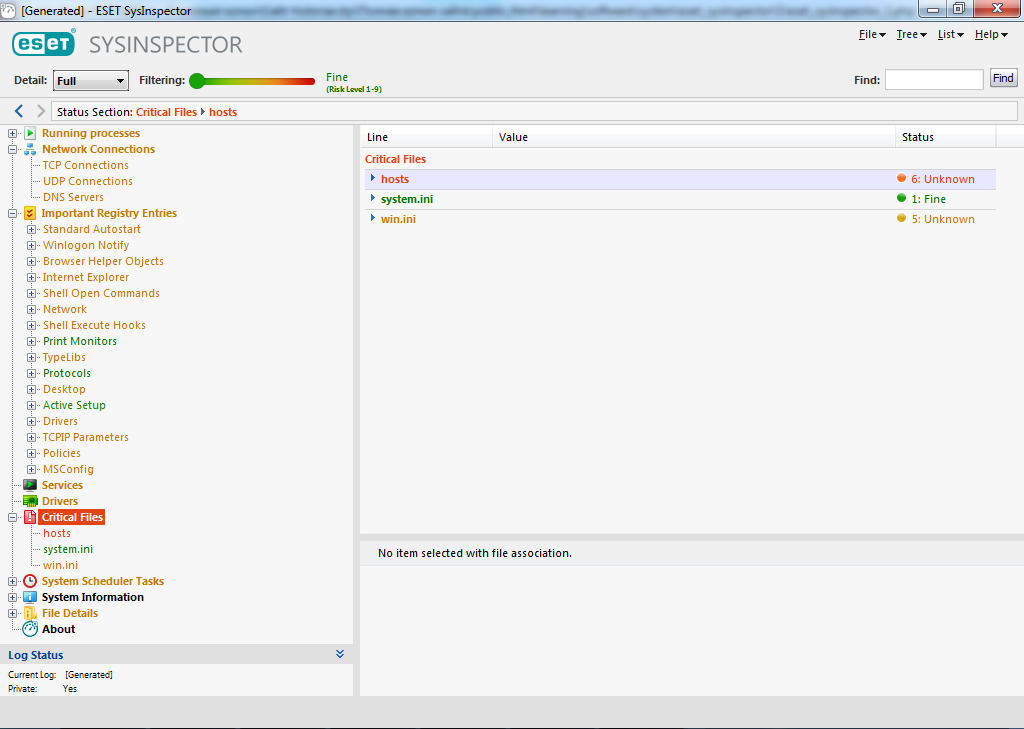Expand the hosts row triangle

(372, 179)
